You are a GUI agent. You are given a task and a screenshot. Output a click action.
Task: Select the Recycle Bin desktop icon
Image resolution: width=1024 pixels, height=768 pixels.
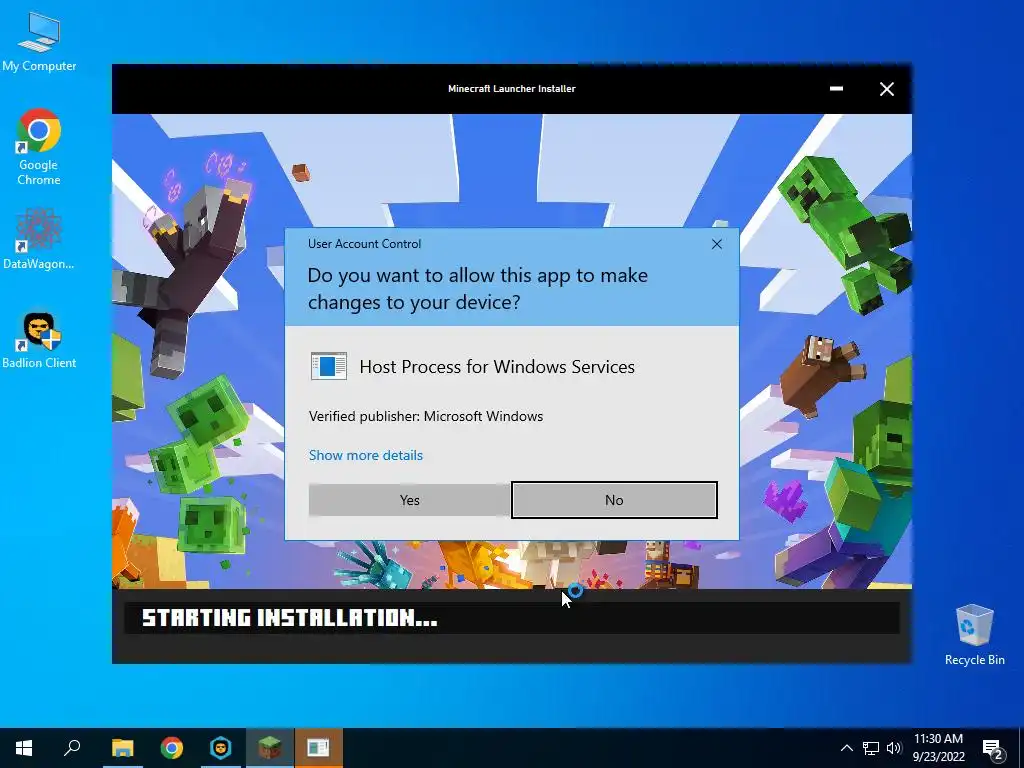point(974,635)
